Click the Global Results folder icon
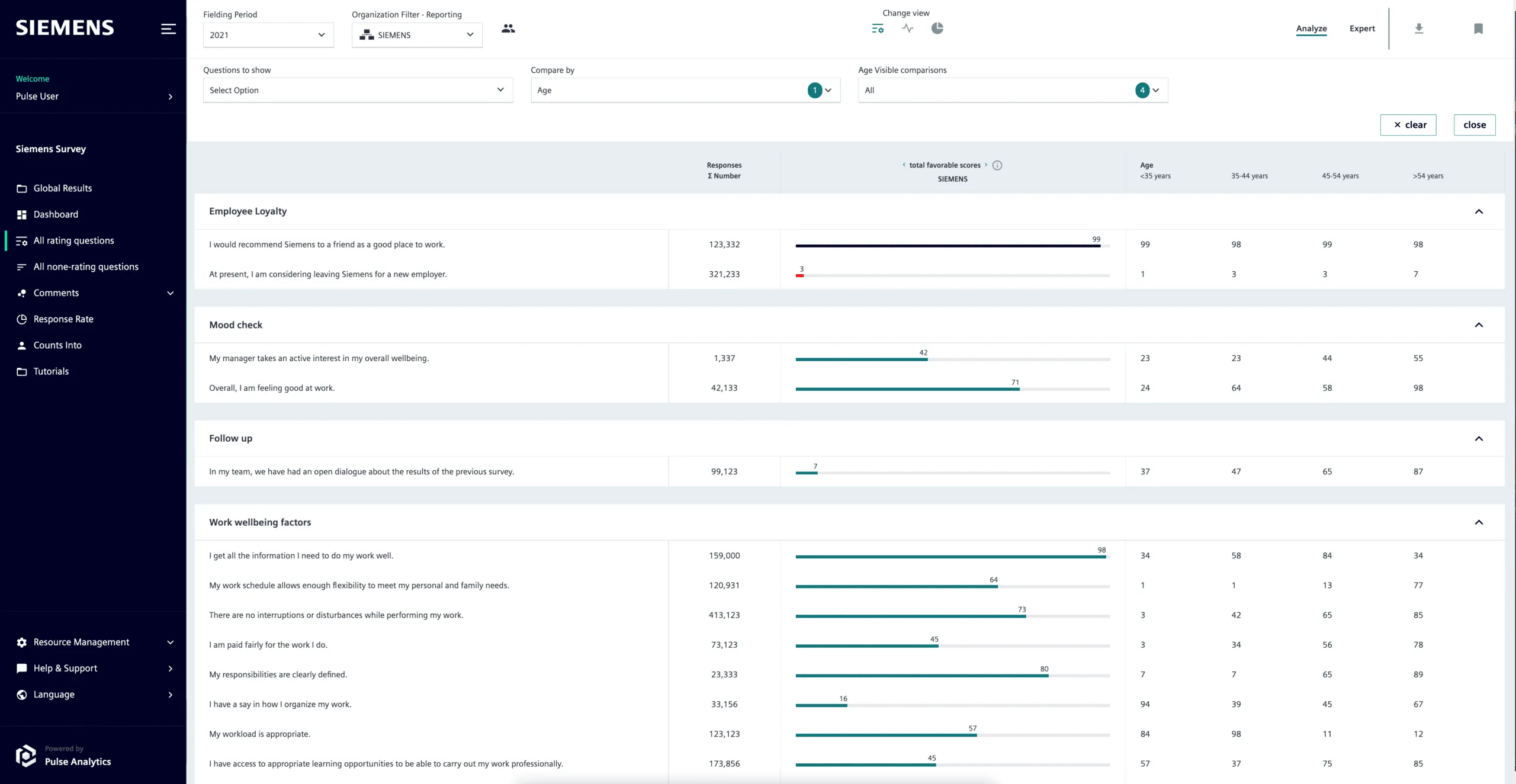1516x784 pixels. [x=22, y=188]
